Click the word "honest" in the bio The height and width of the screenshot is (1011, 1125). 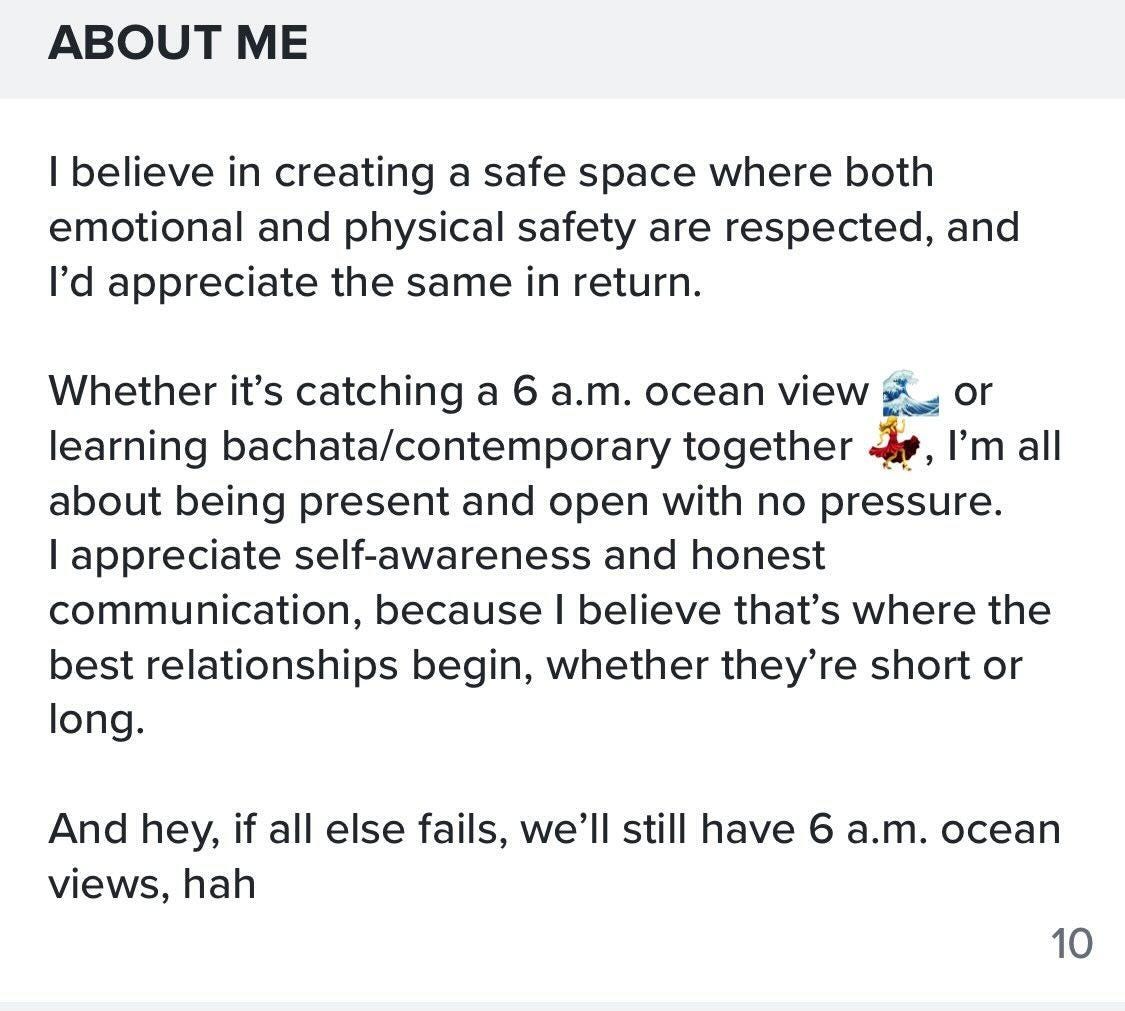pos(758,555)
